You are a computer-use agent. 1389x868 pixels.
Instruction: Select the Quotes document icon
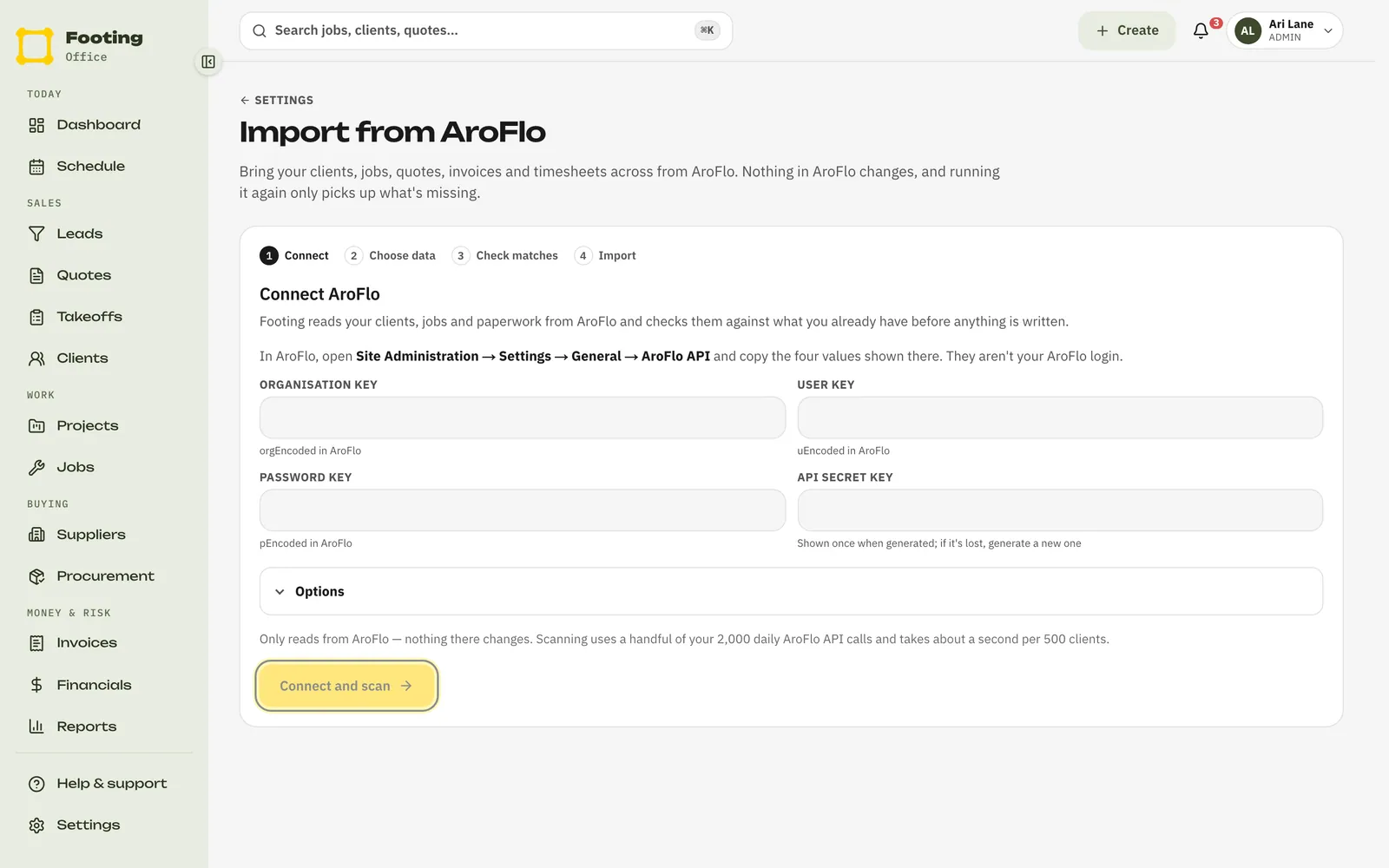(36, 275)
